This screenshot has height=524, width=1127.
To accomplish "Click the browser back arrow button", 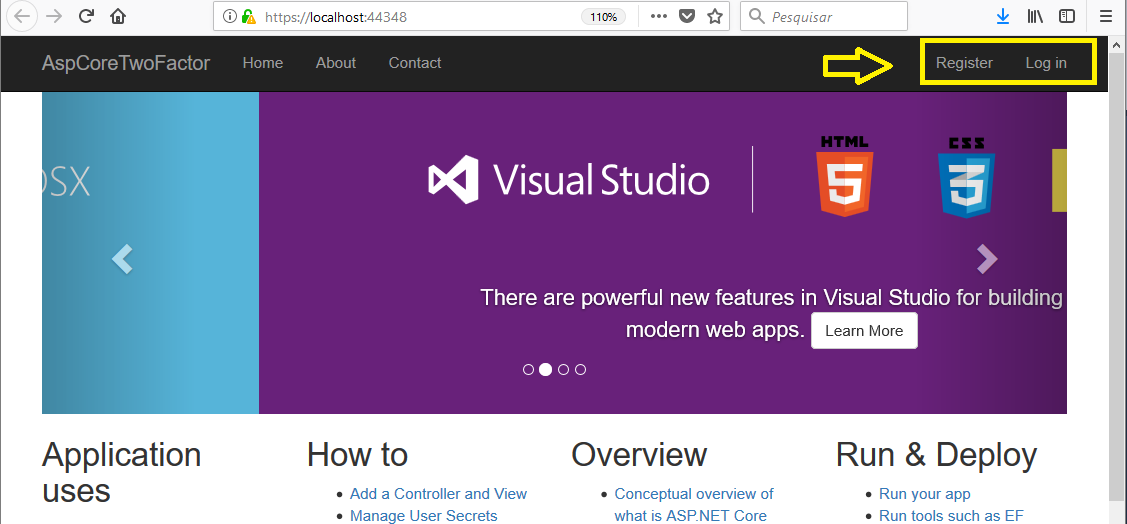I will (x=22, y=17).
